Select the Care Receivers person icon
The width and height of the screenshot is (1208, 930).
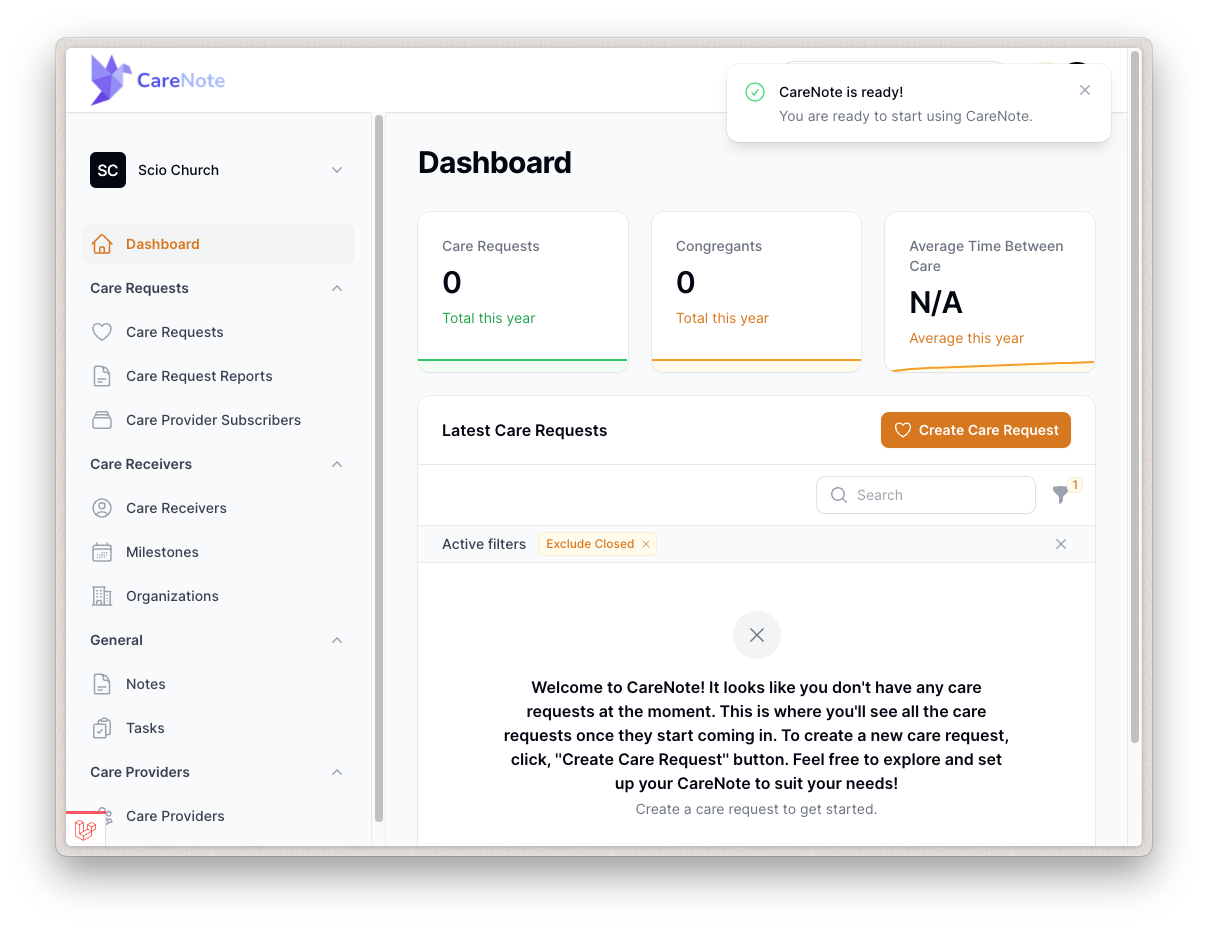pyautogui.click(x=101, y=507)
